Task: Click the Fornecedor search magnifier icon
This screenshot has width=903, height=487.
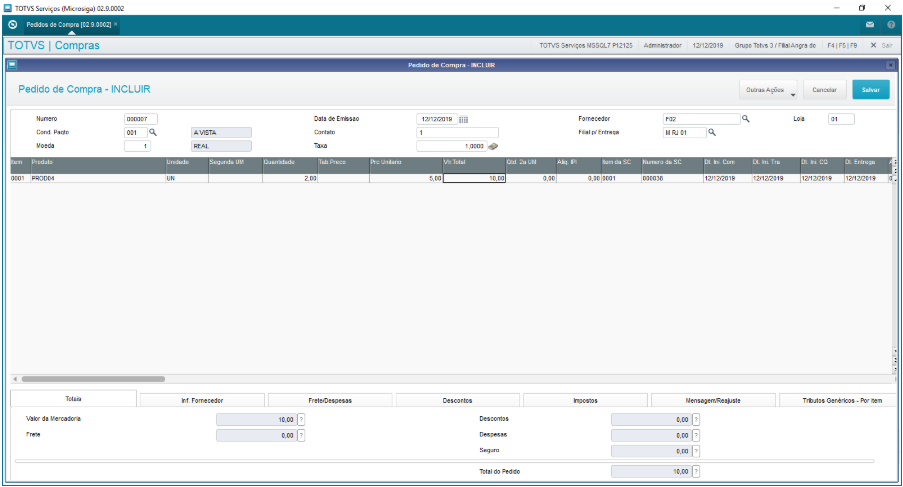Action: pos(745,119)
